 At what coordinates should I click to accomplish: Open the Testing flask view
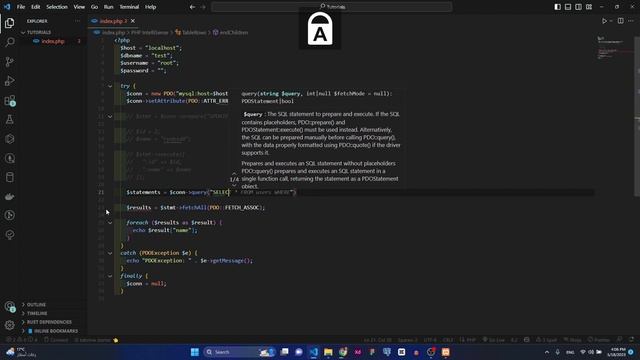click(x=9, y=120)
